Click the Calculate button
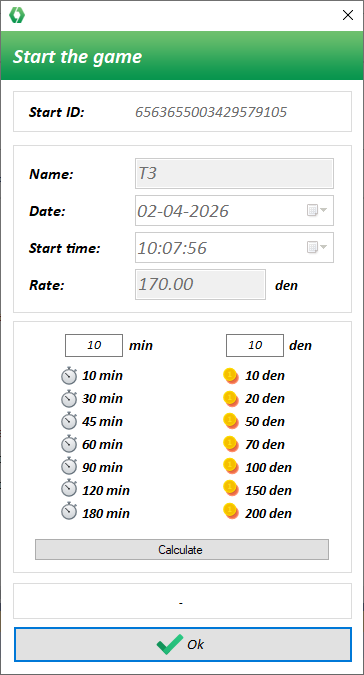Viewport: 364px width, 675px height. 182,550
